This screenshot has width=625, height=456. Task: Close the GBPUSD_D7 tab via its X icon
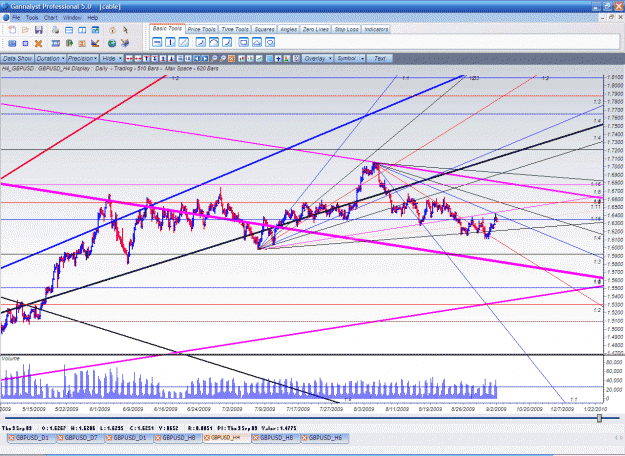61,438
